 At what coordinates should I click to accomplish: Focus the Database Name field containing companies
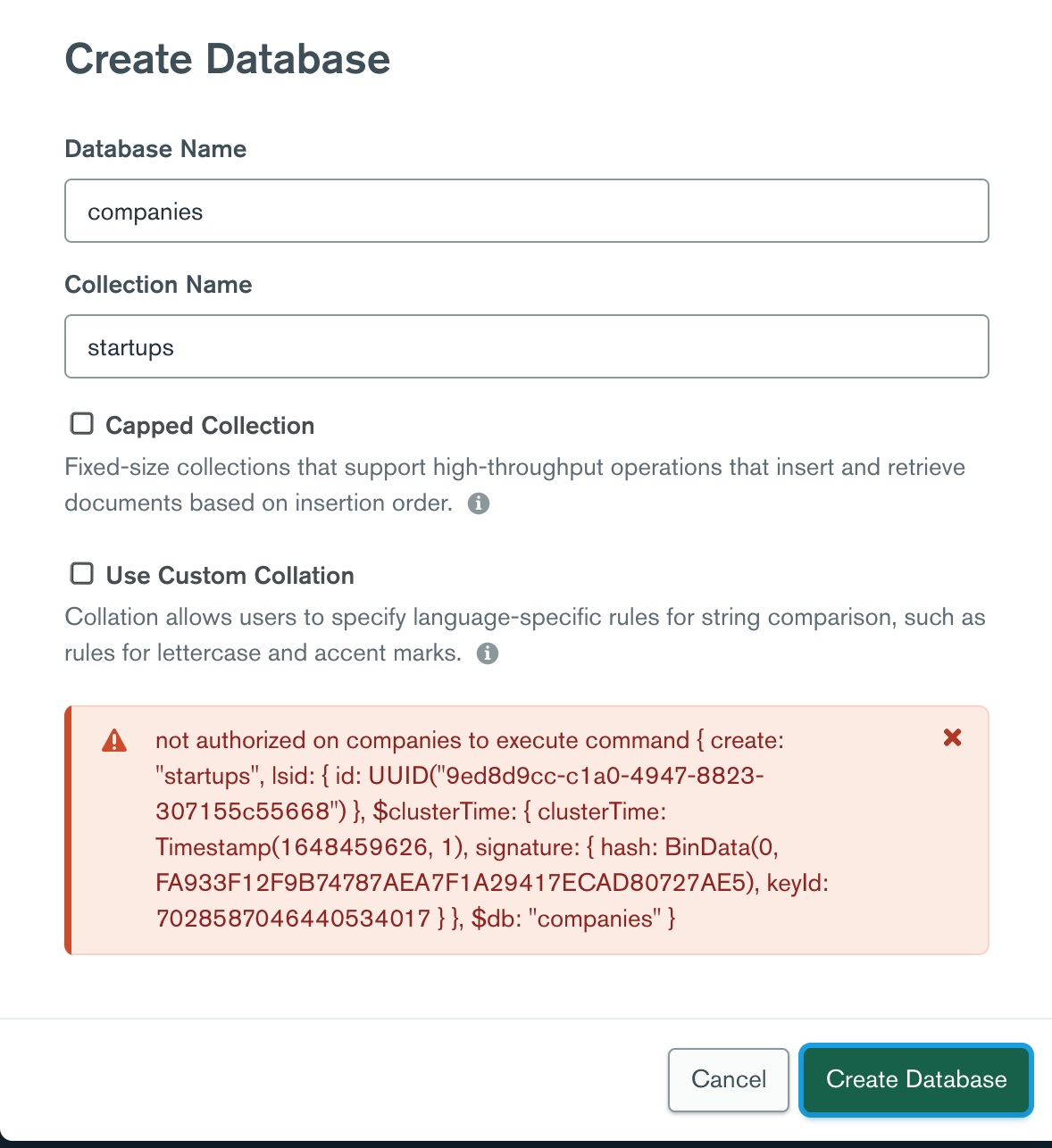pos(527,212)
